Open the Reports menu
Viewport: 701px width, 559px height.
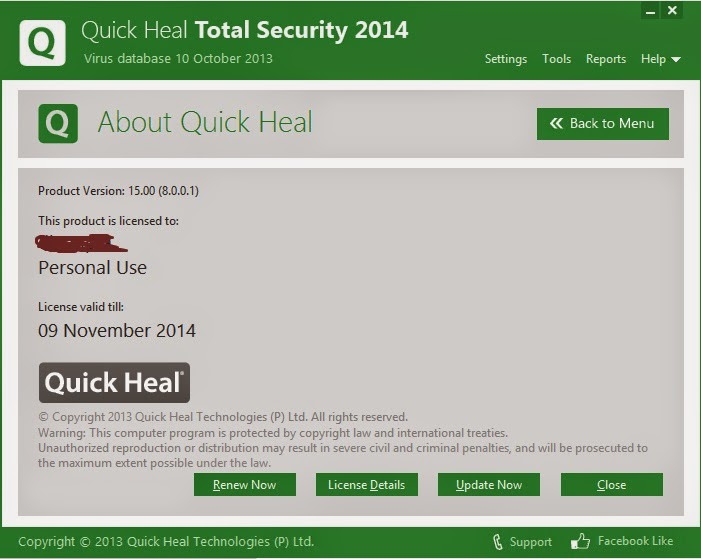coord(606,59)
